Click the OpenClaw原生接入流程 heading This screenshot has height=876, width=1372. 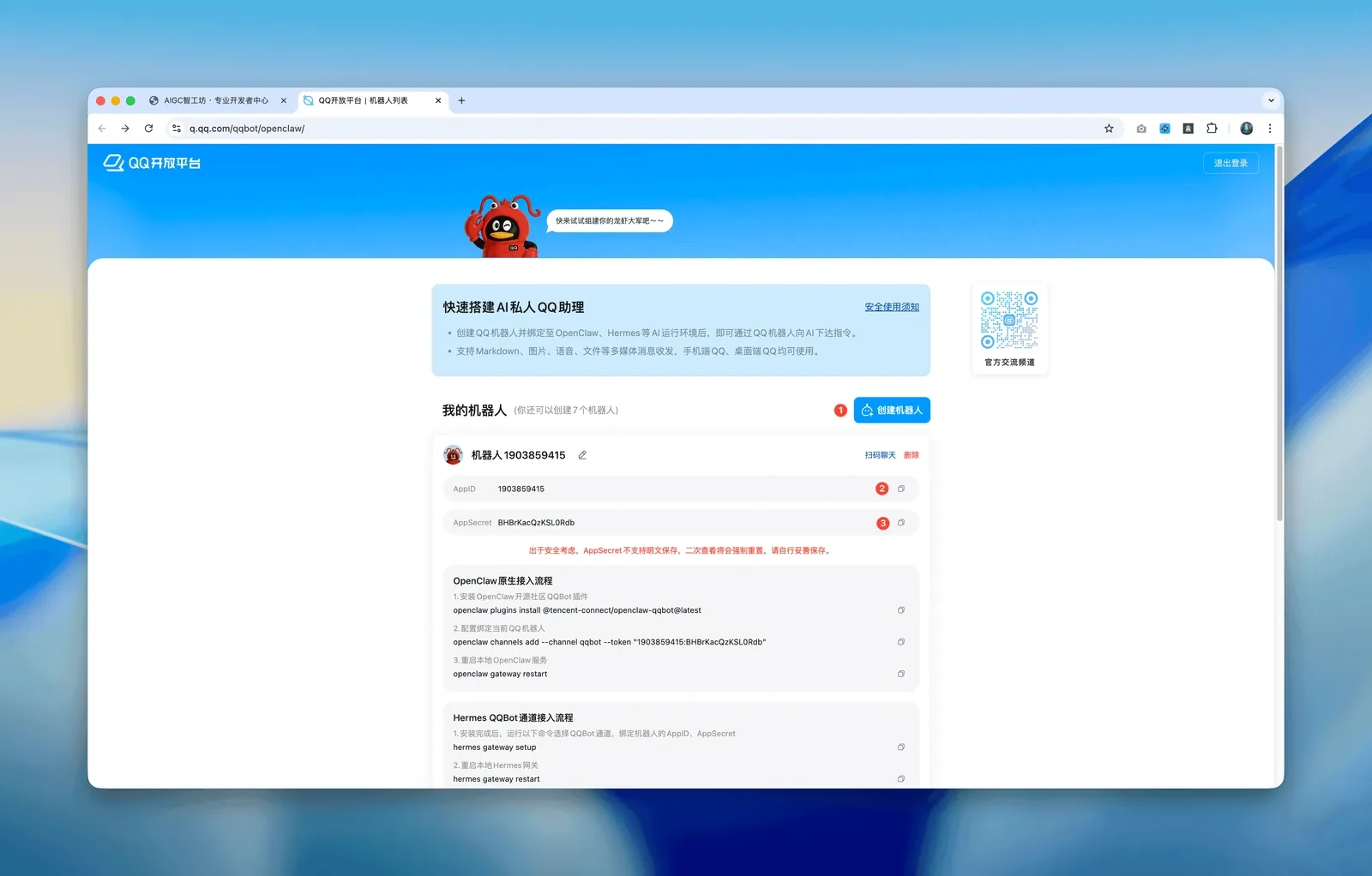pos(502,581)
